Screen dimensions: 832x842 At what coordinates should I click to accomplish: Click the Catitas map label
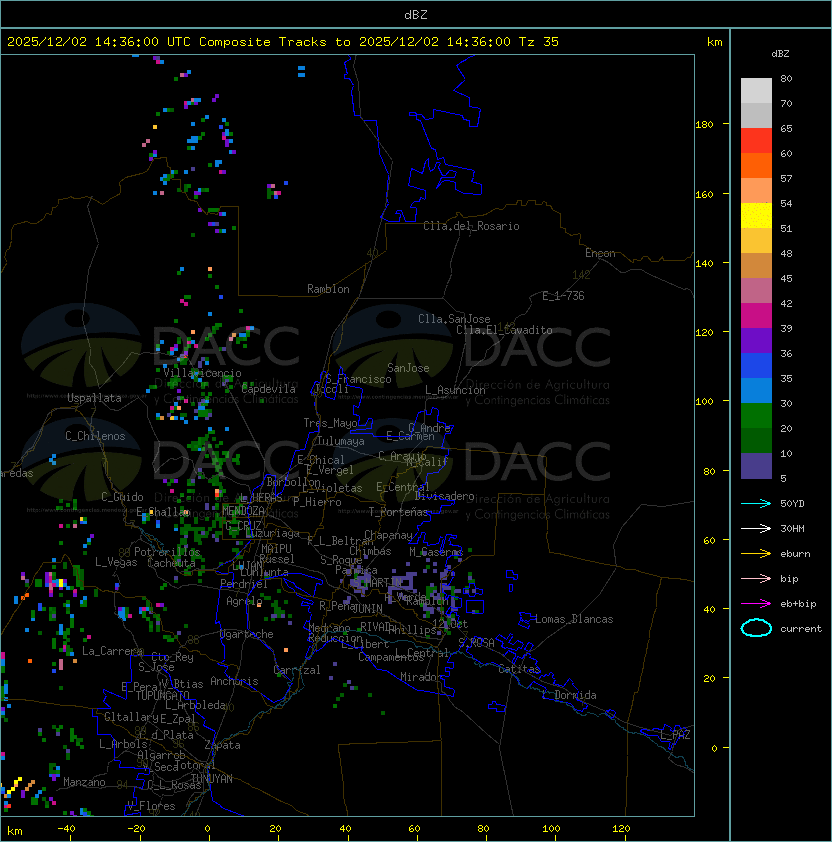point(519,669)
